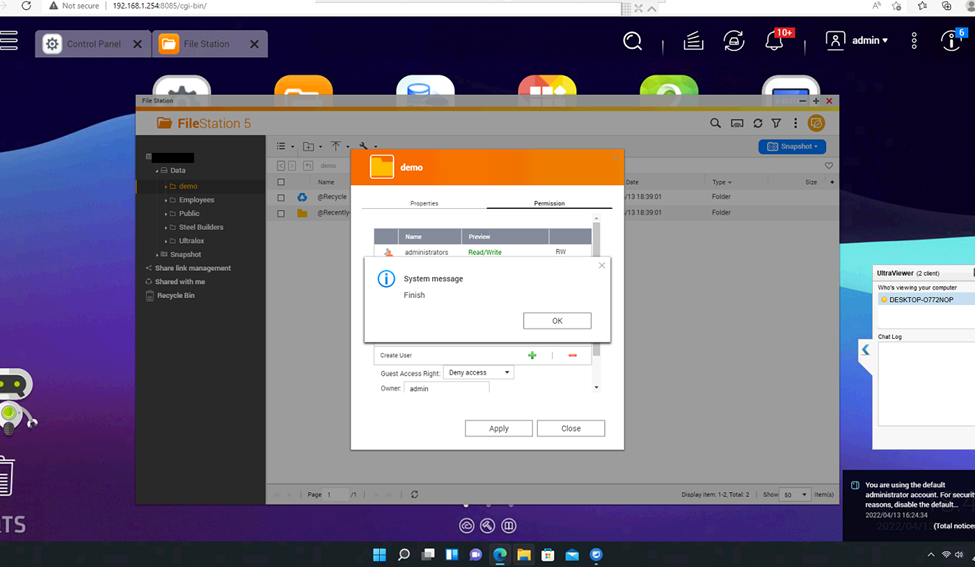Screen dimensions: 975x567
Task: Open the File Station filter icon
Action: 776,123
